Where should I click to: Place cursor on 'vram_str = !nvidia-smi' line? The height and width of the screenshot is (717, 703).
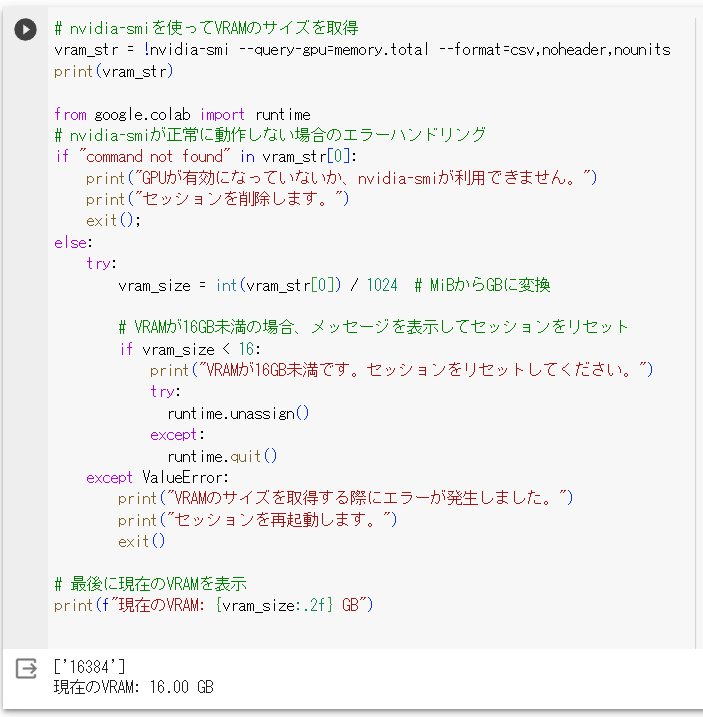point(362,49)
